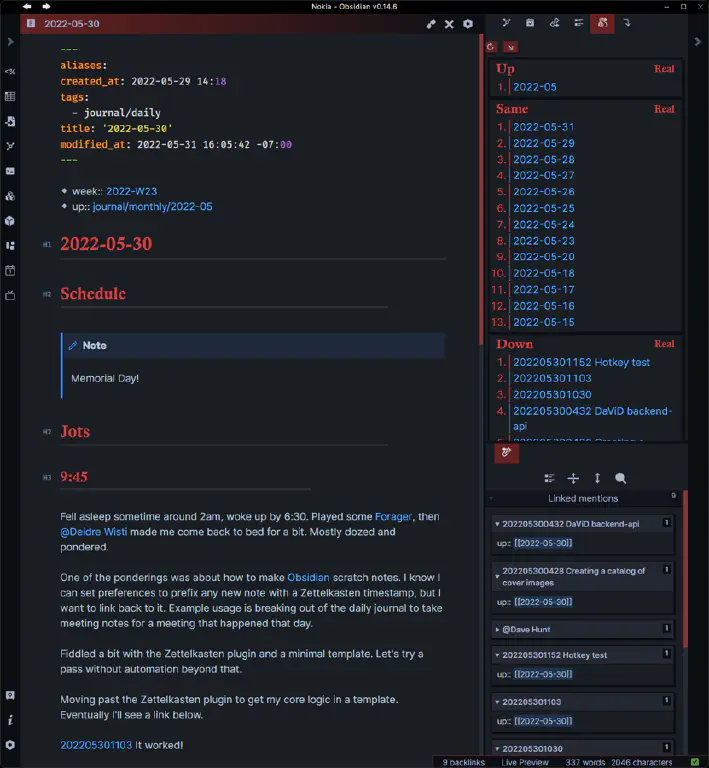
Task: Collapse the 202205301152 Hotkey test mention
Action: point(497,655)
